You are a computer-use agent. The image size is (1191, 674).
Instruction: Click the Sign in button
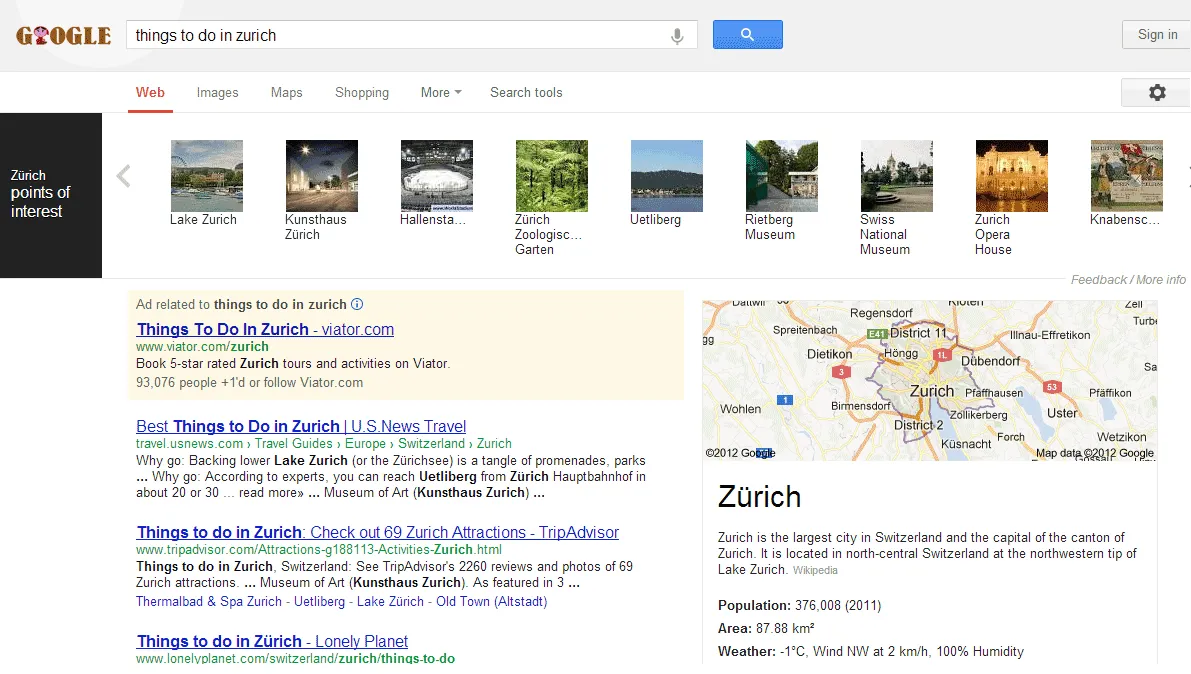coord(1156,35)
